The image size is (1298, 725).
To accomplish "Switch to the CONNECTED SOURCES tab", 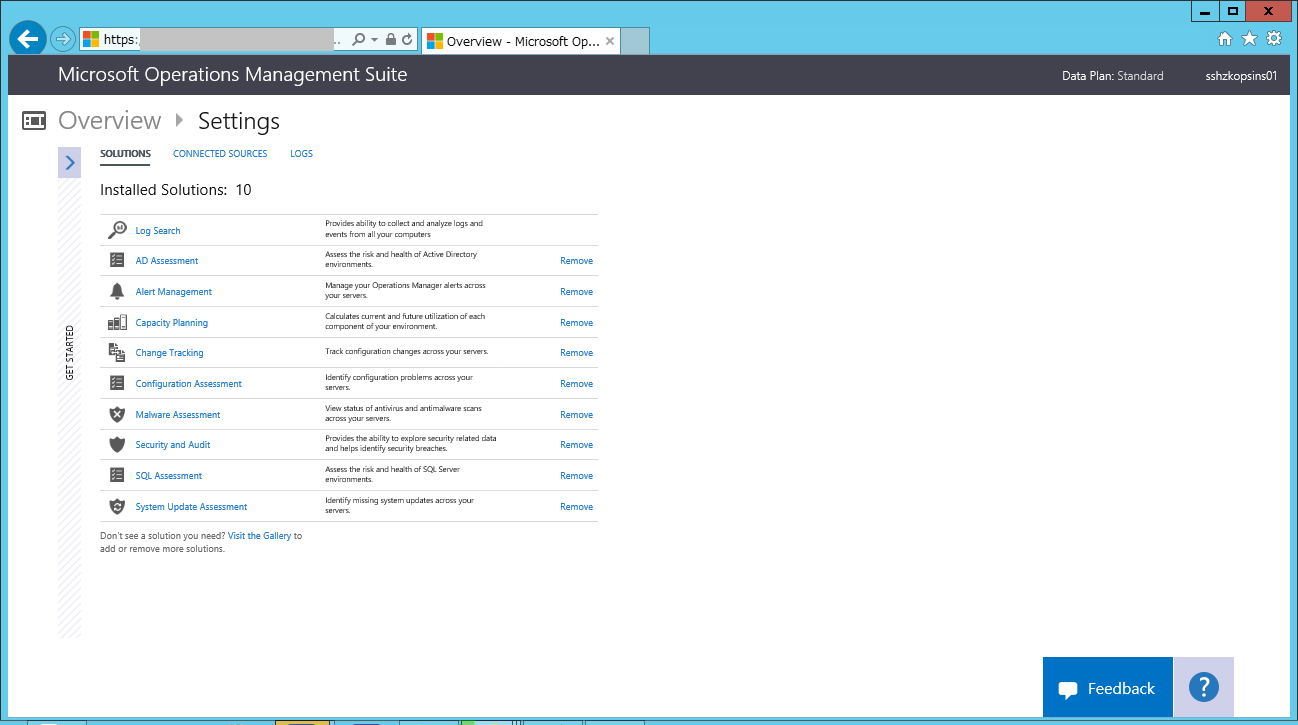I will pos(220,153).
